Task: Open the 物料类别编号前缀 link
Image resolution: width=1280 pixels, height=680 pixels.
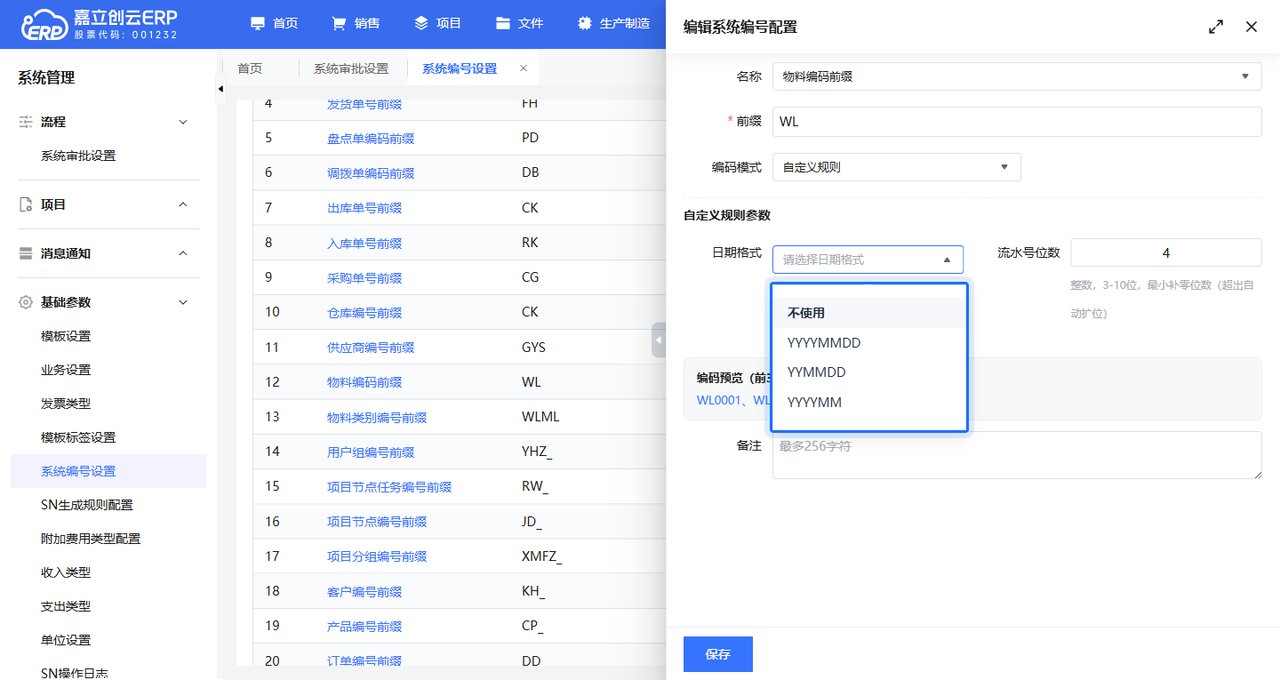Action: click(377, 418)
